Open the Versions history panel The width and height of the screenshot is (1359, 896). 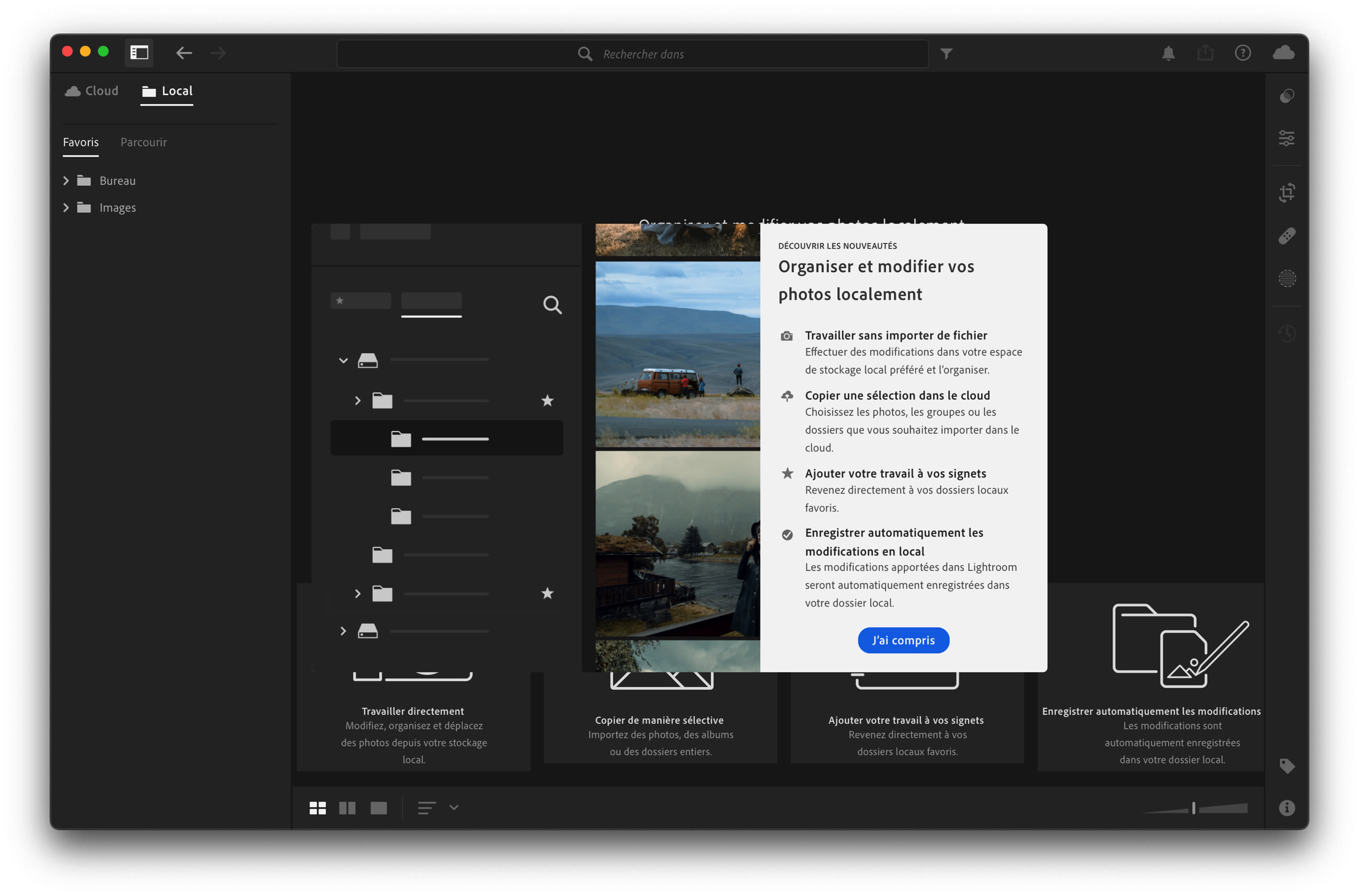(1286, 333)
